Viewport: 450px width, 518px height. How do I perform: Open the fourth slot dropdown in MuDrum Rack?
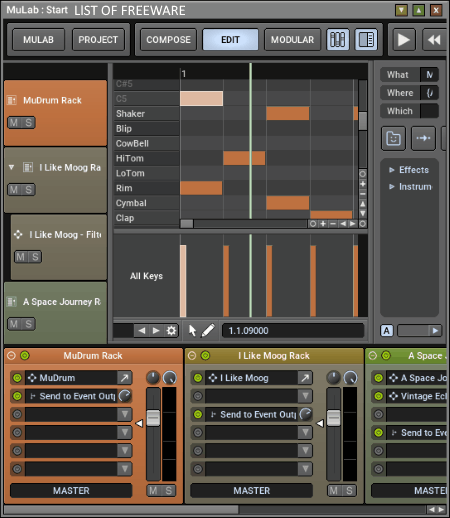pyautogui.click(x=125, y=432)
